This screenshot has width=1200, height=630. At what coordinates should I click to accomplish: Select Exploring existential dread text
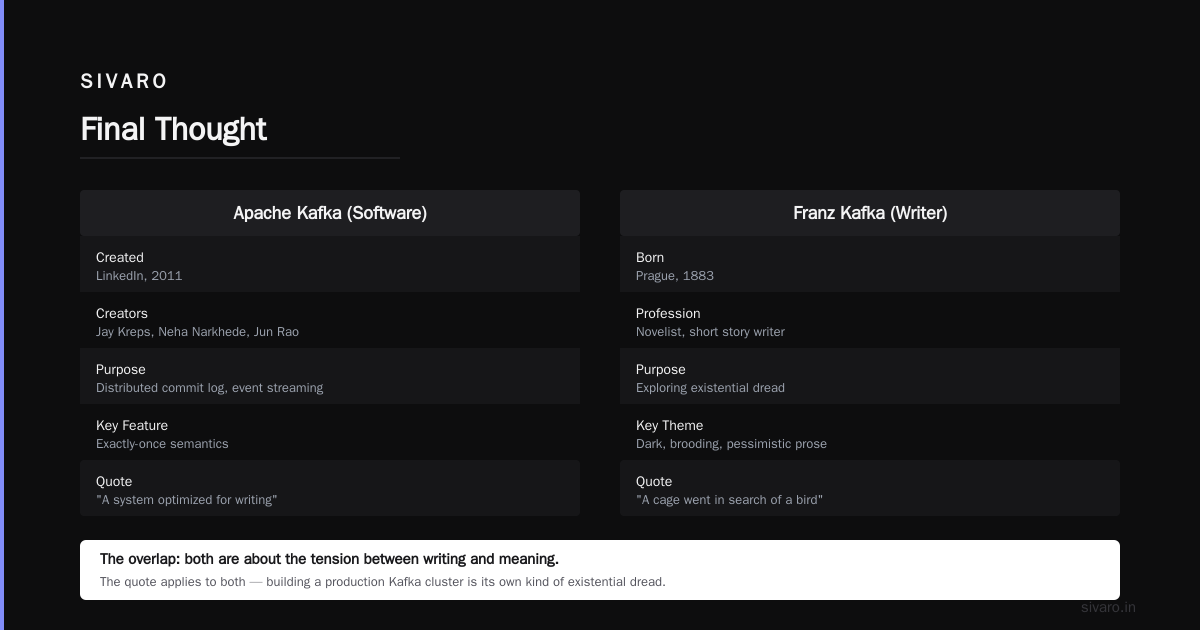point(710,387)
